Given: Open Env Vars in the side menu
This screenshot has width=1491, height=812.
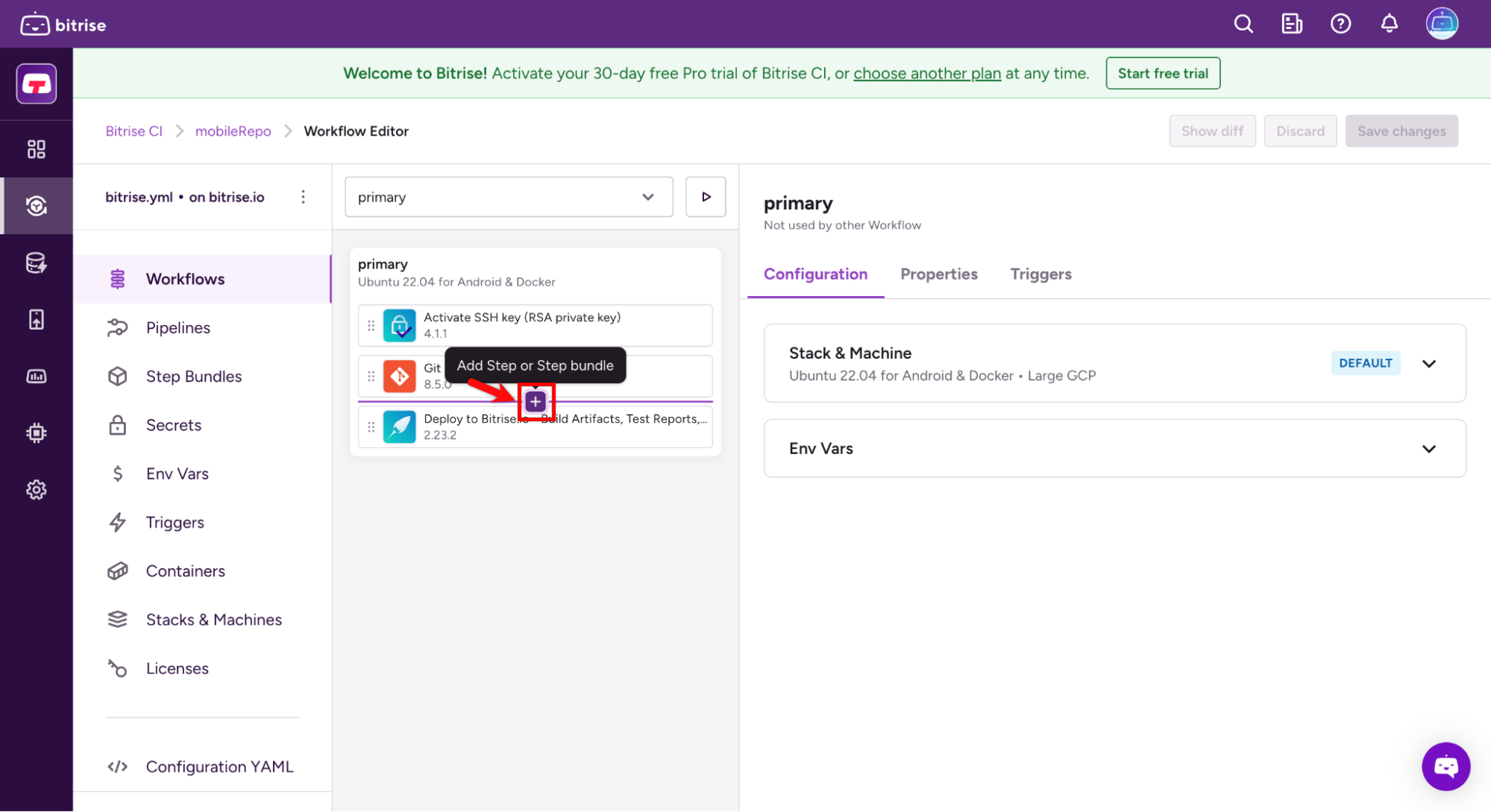Looking at the screenshot, I should pyautogui.click(x=202, y=473).
